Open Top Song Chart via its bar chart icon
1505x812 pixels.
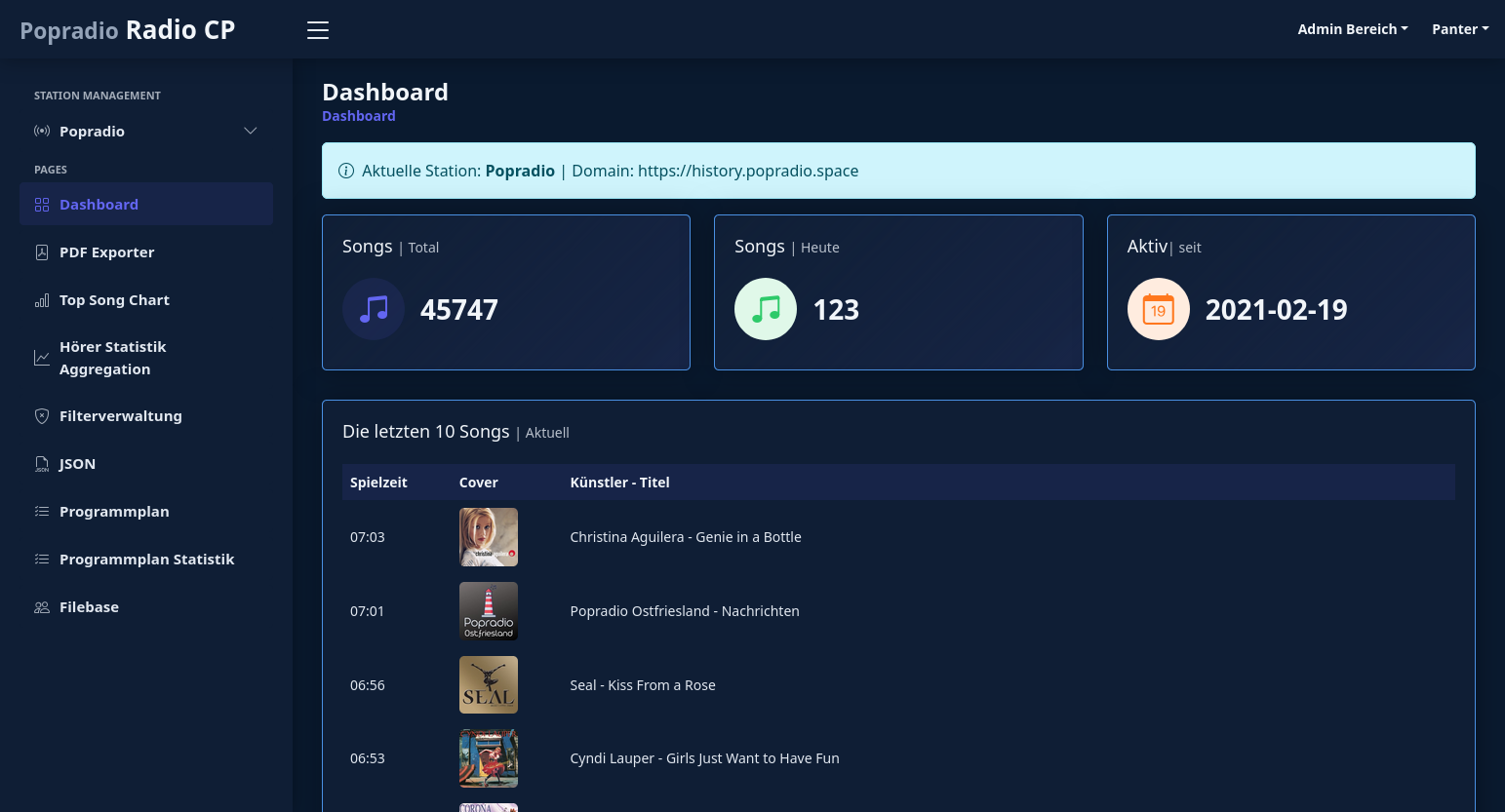41,299
